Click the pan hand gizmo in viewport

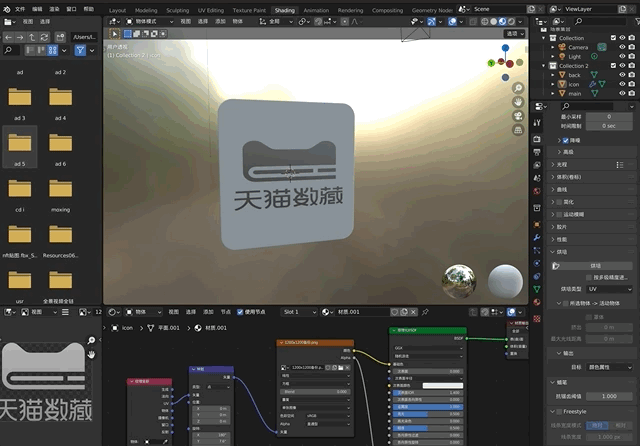tap(518, 102)
